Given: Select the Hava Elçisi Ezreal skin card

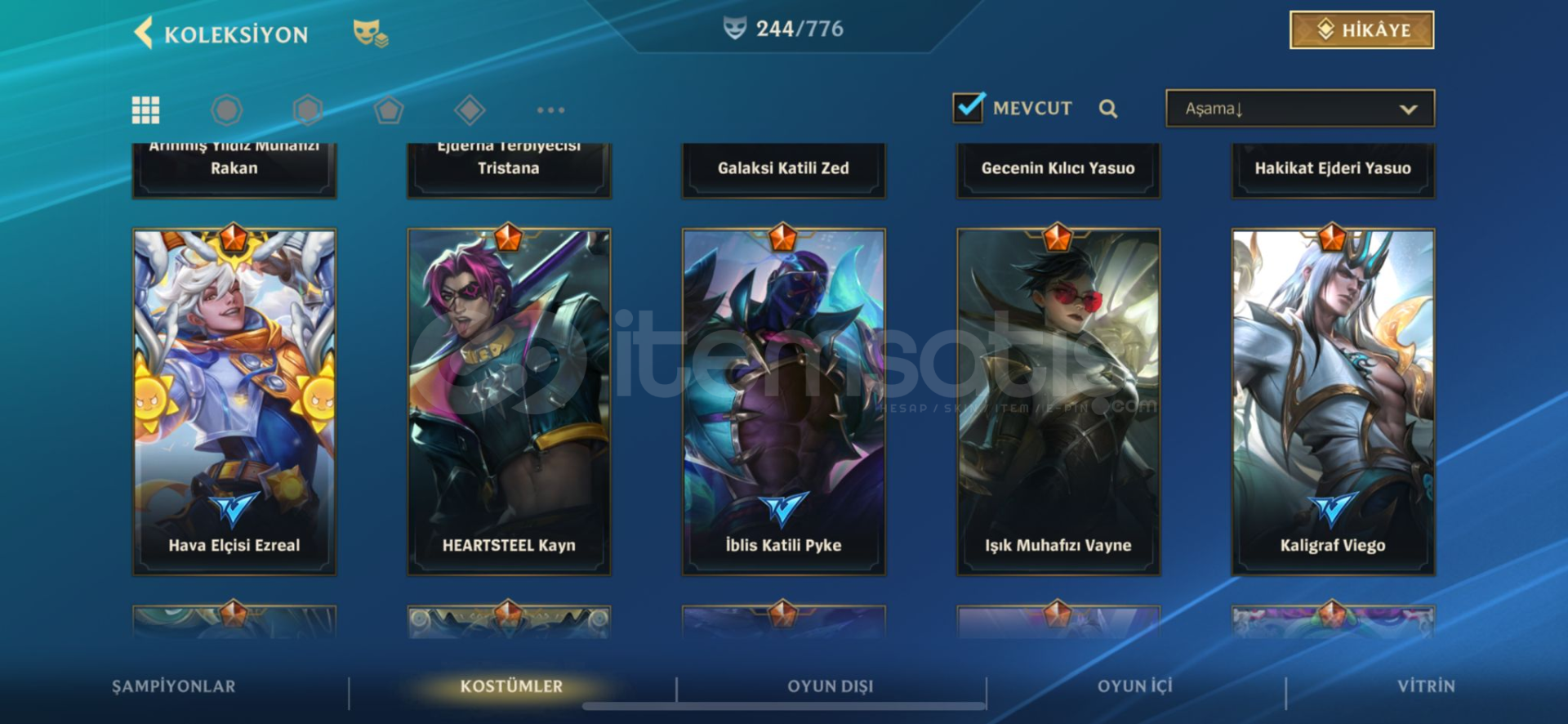Looking at the screenshot, I should 234,402.
